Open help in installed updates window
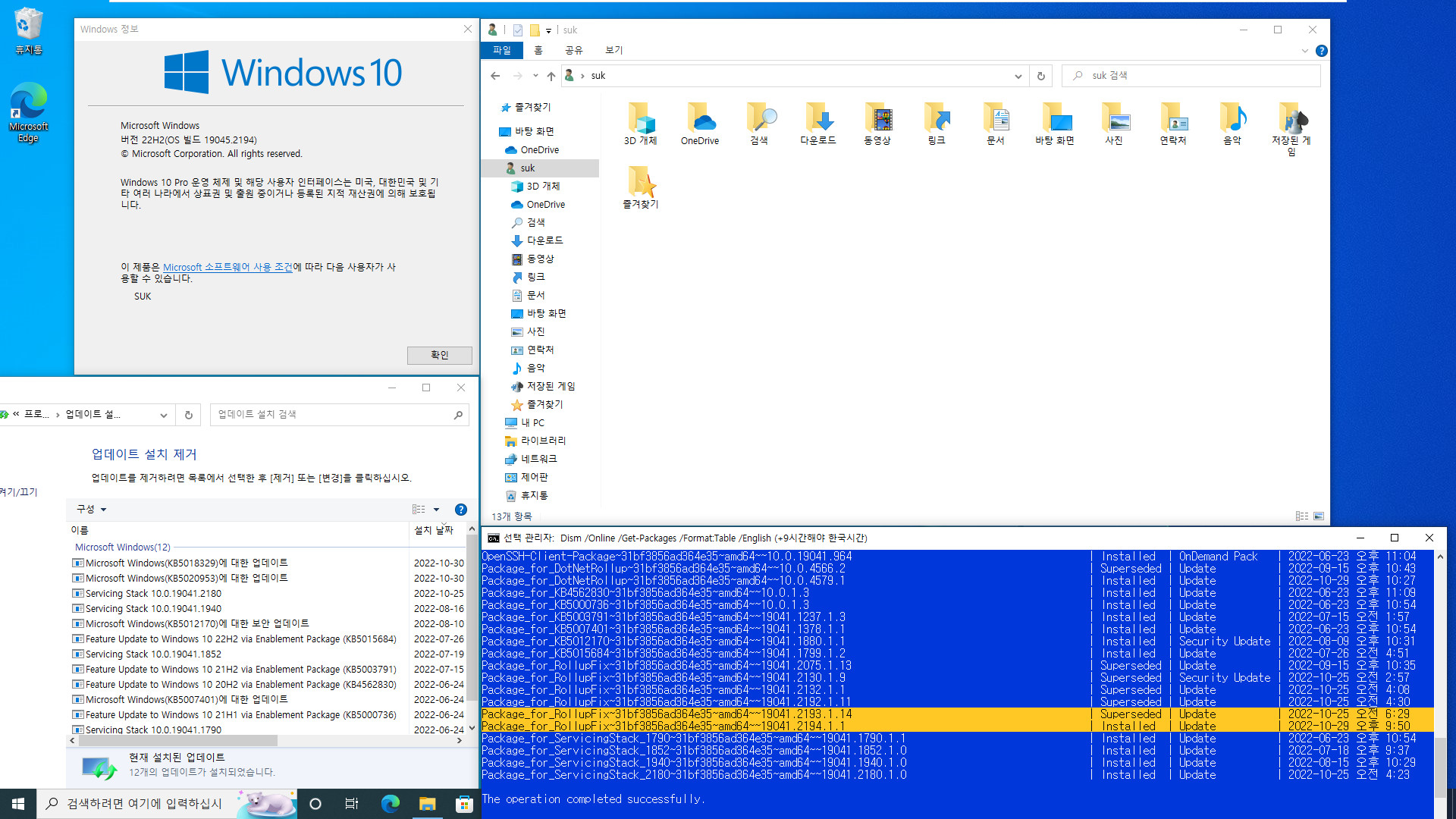 (460, 510)
